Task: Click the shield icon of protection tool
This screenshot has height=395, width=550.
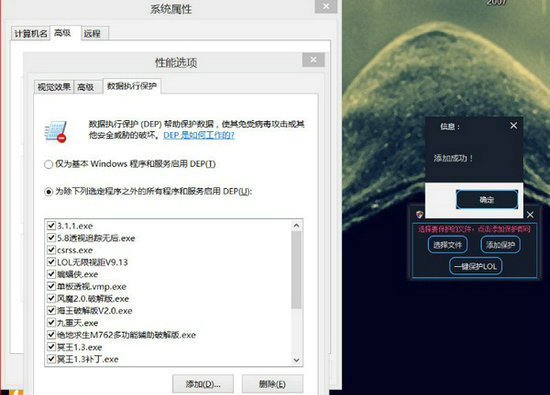Action: click(x=420, y=214)
